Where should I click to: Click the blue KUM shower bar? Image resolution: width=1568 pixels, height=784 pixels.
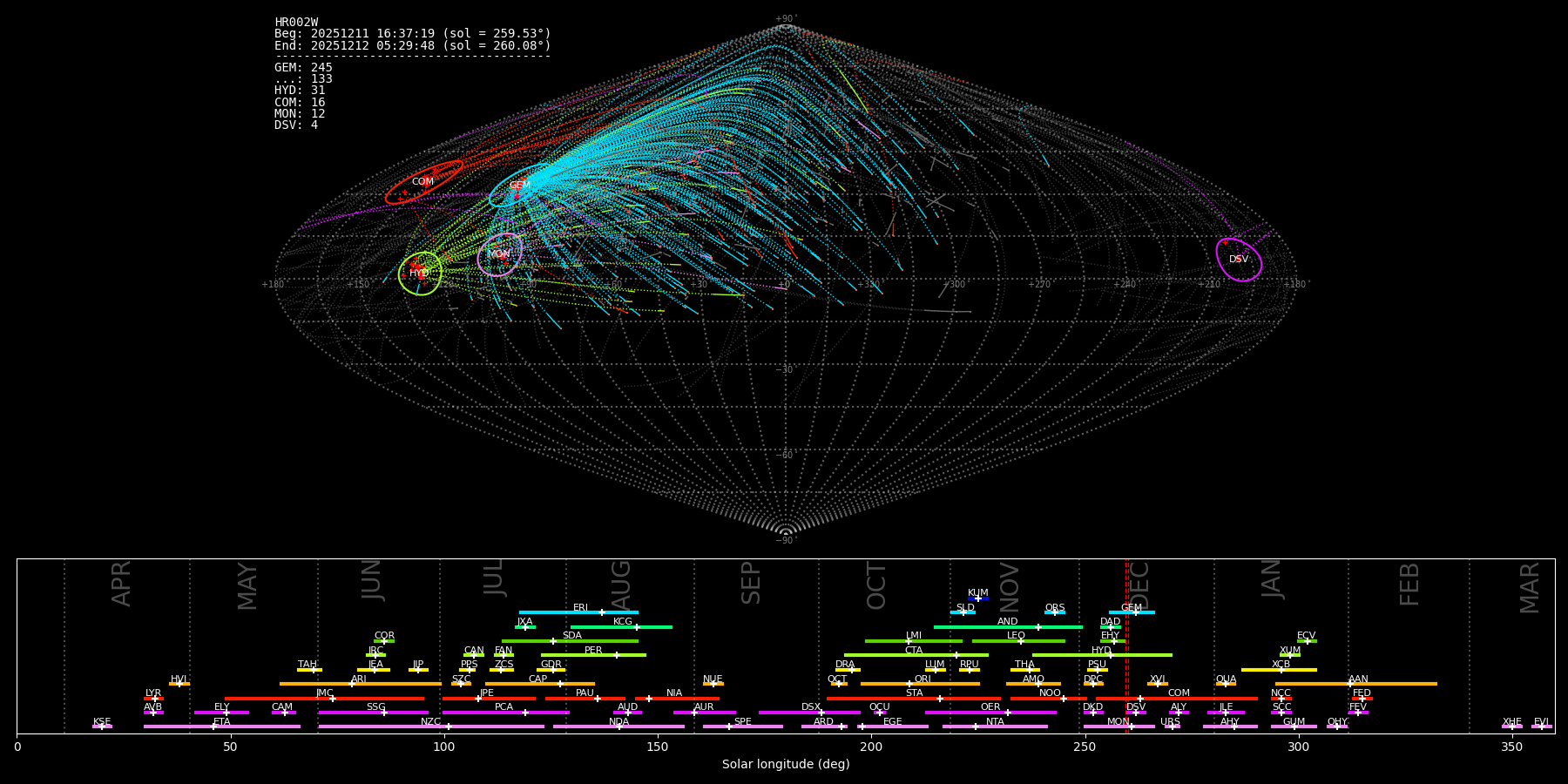click(x=978, y=598)
